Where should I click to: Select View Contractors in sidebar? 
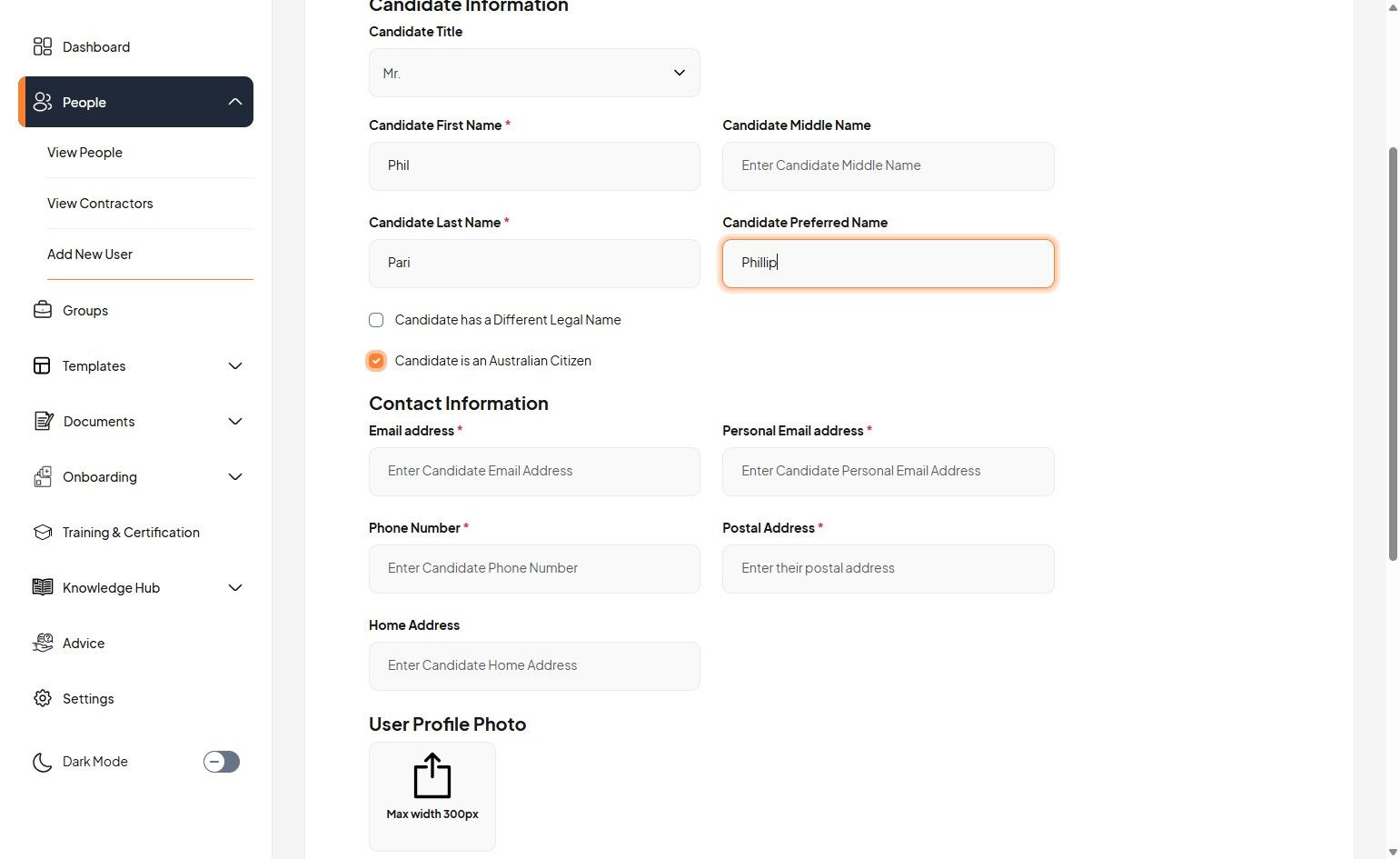(100, 204)
